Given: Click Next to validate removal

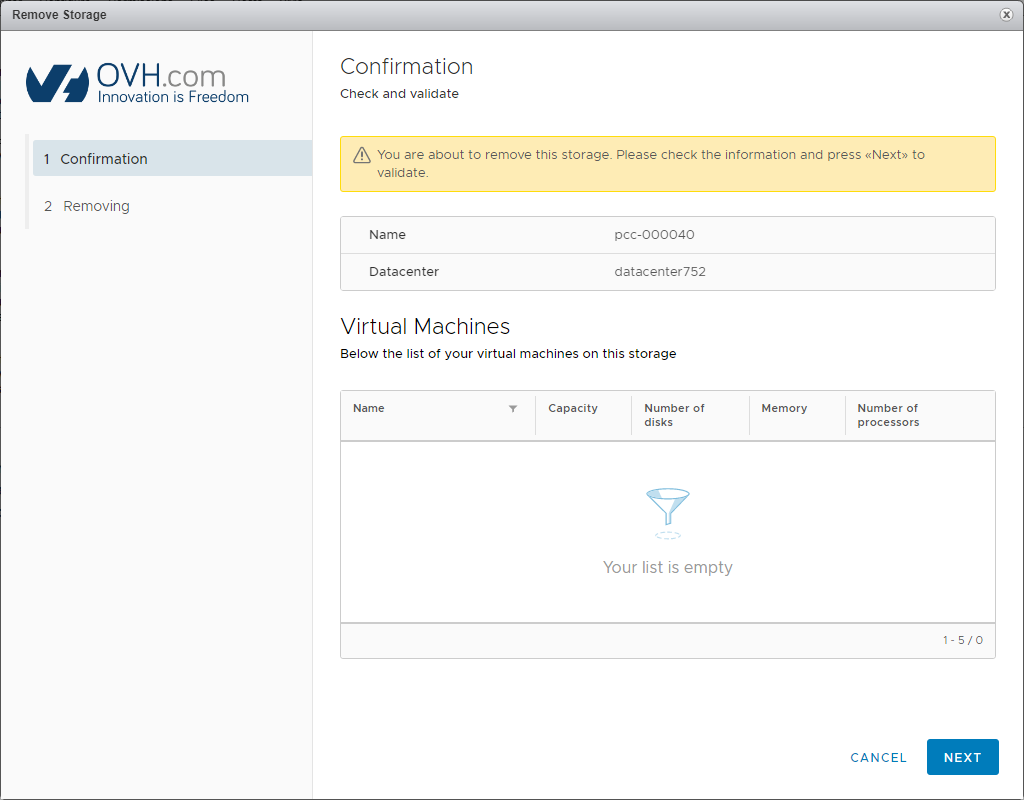Looking at the screenshot, I should point(962,757).
